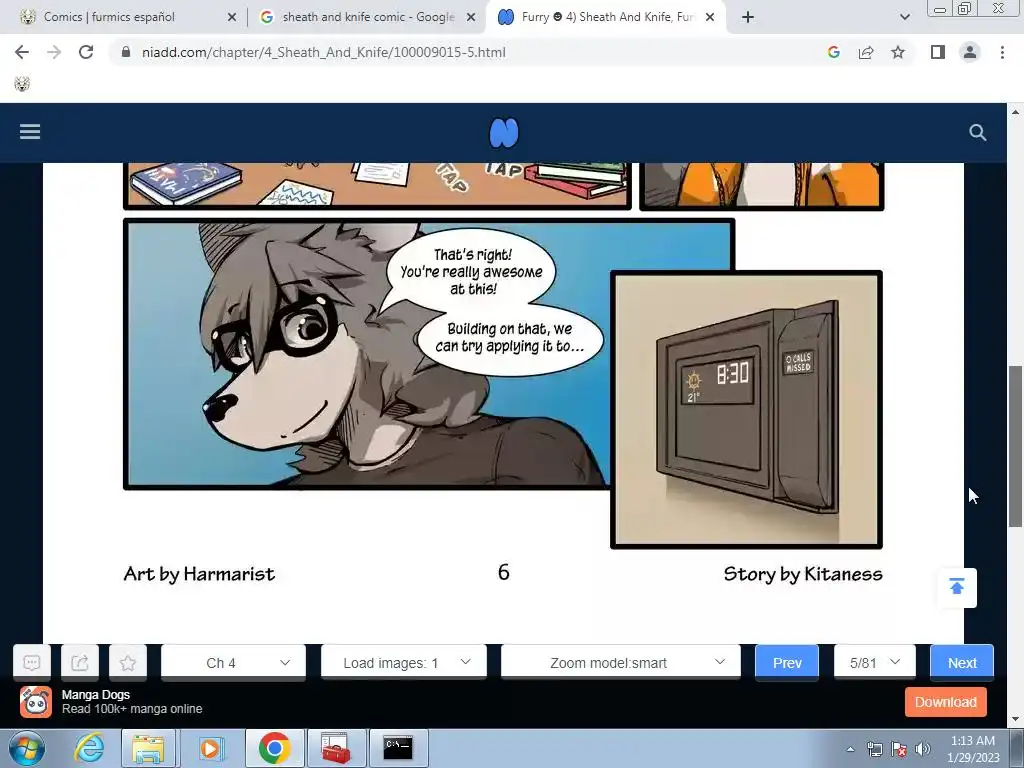
Task: Go to next page with Next button
Action: coord(962,663)
